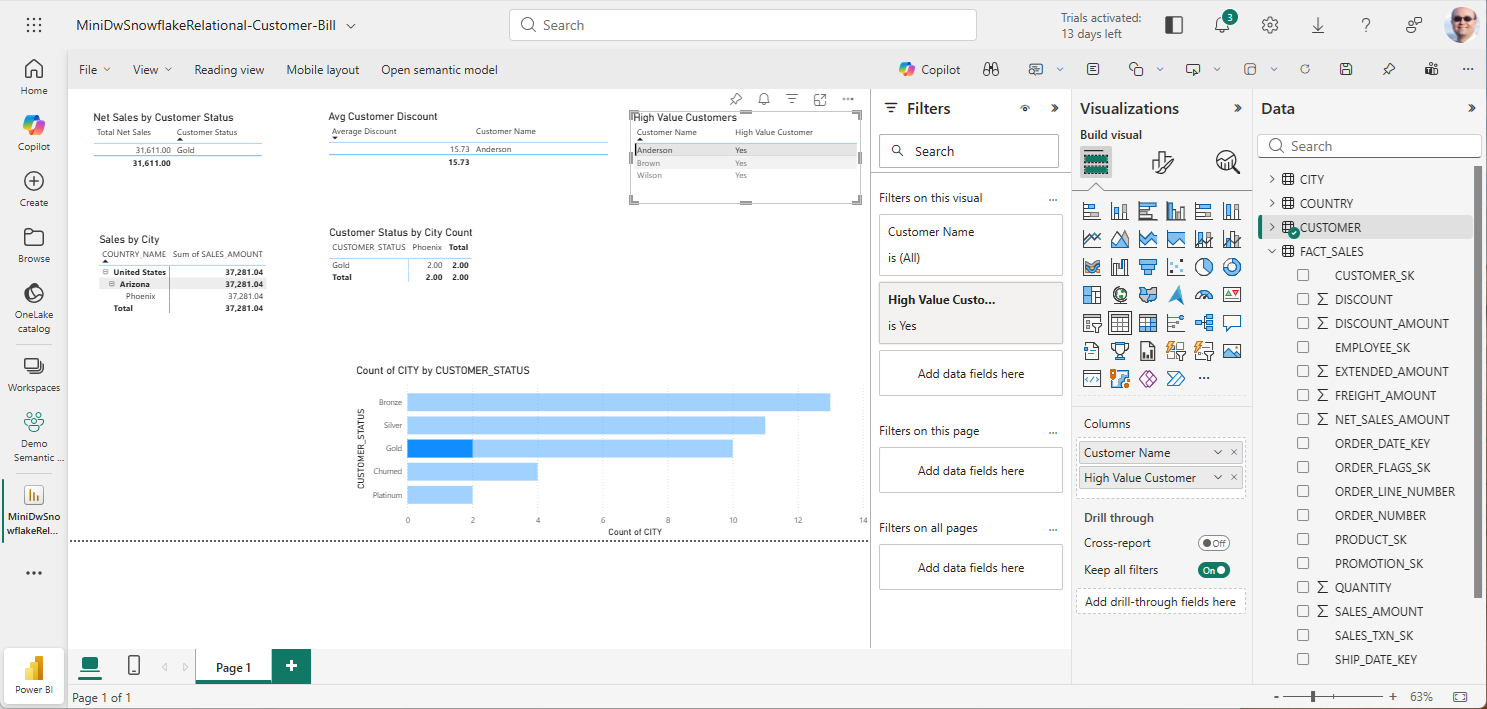Image resolution: width=1487 pixels, height=709 pixels.
Task: Switch to Reading view
Action: [229, 70]
